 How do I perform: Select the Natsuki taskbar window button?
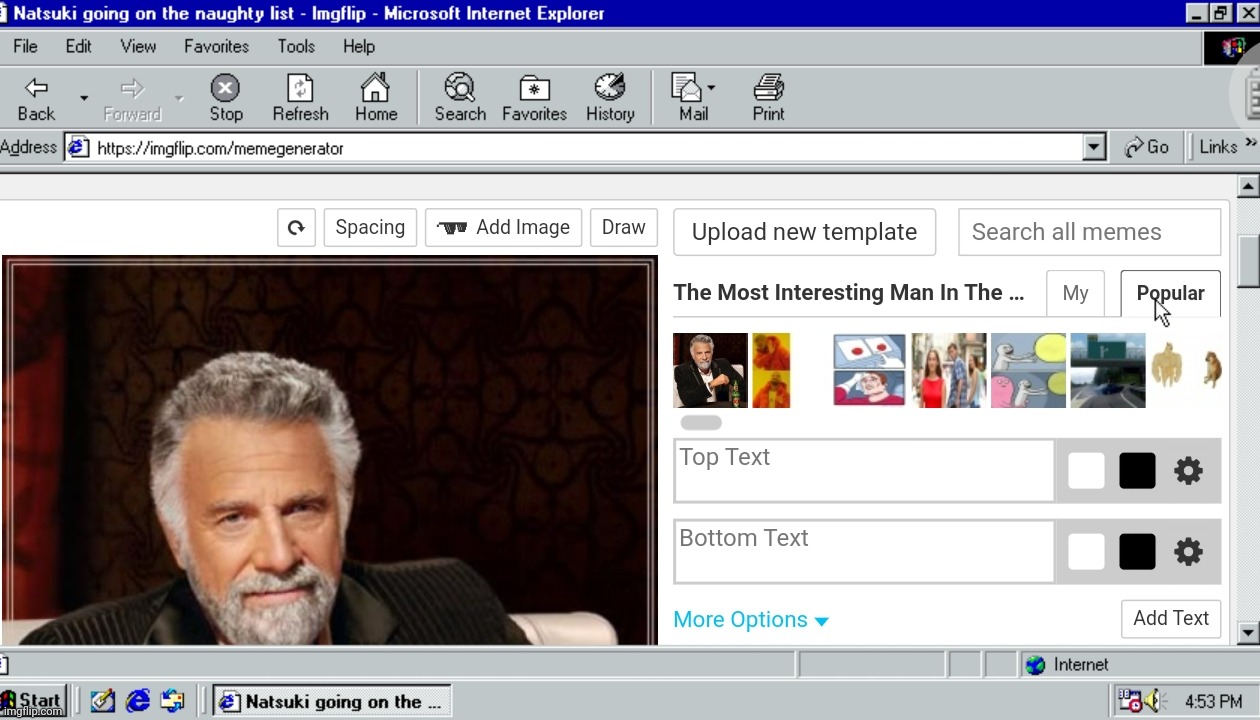(332, 701)
